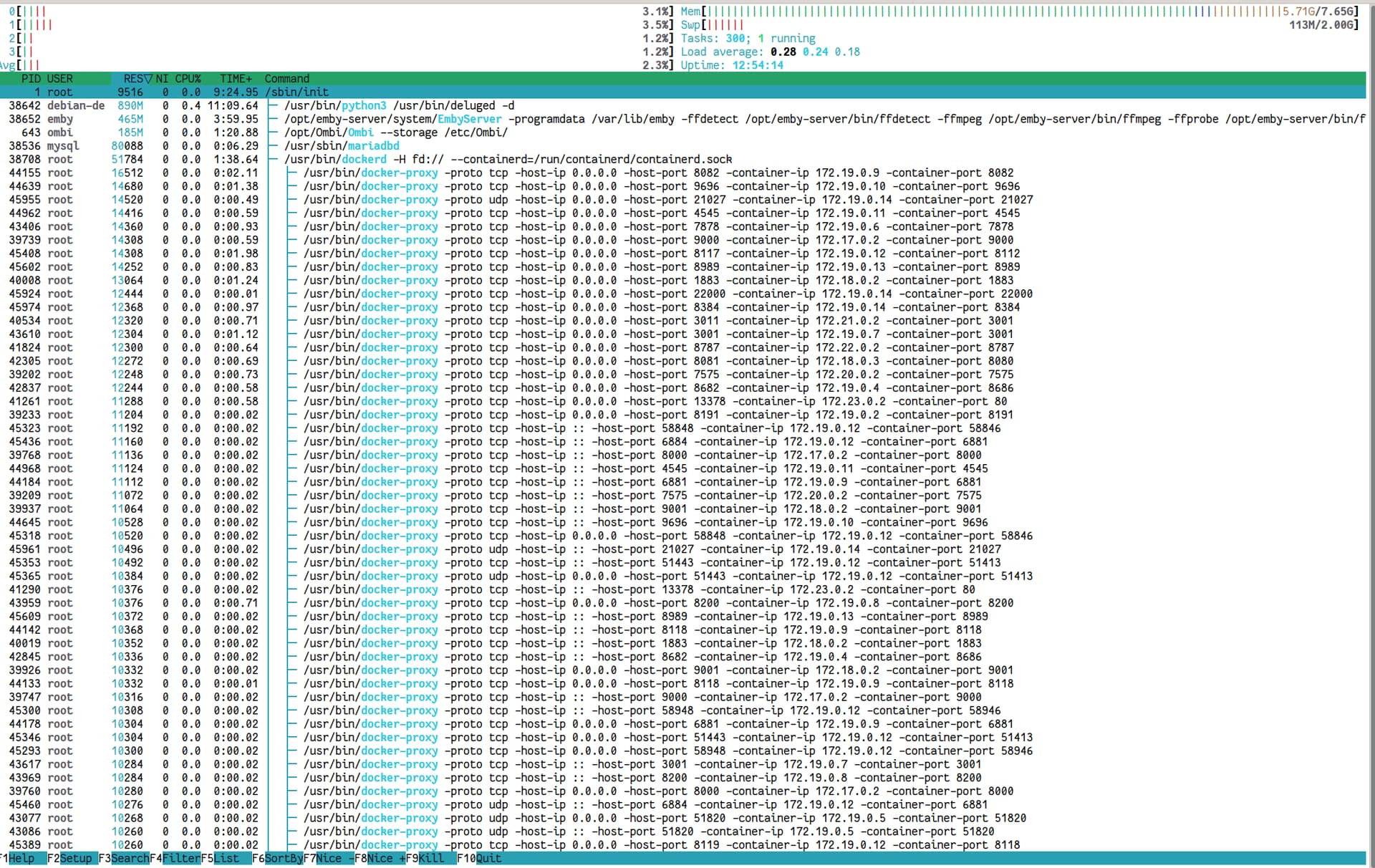This screenshot has height=868, width=1375.
Task: Click the mysql user entry
Action: point(63,146)
